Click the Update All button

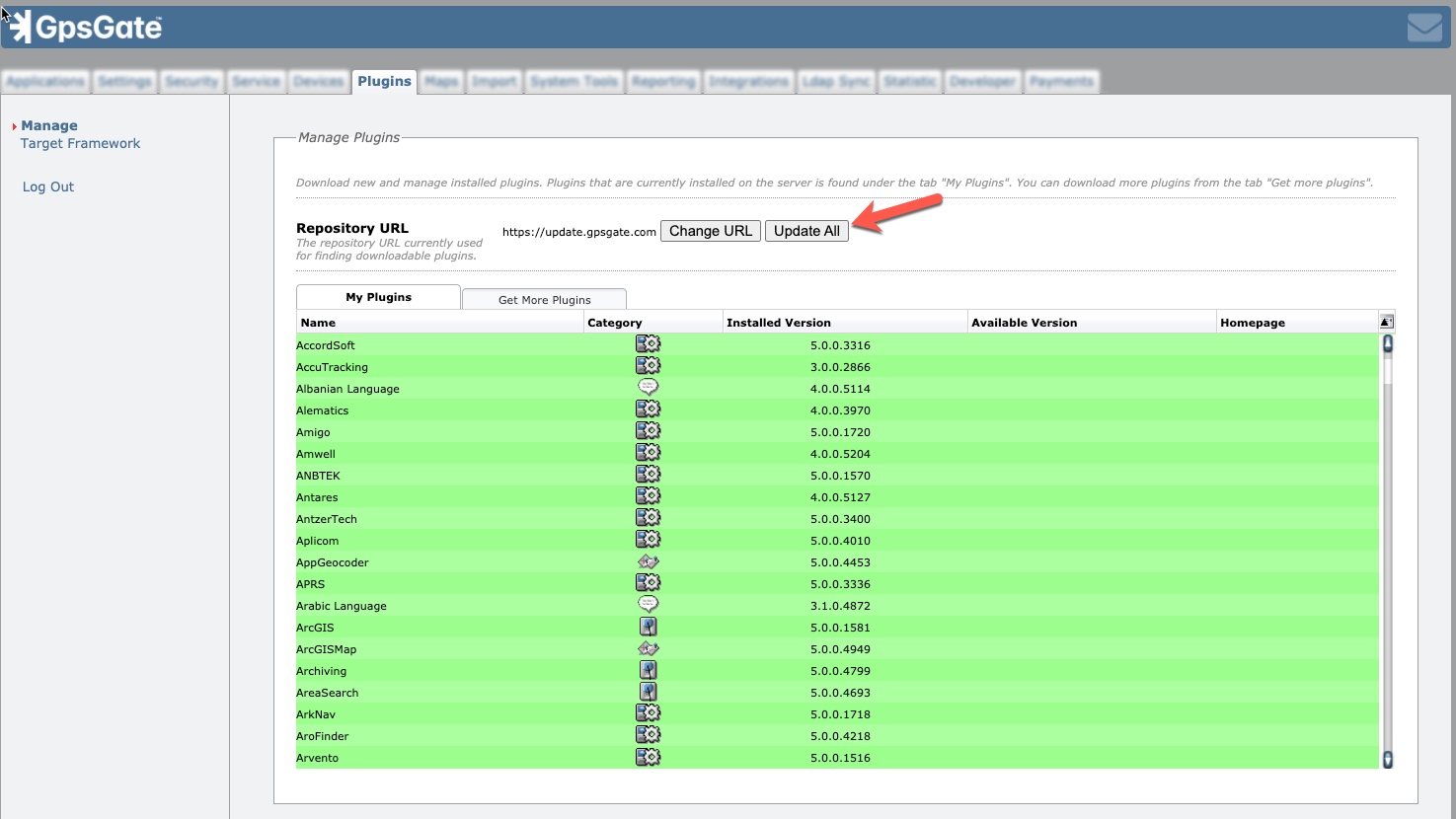806,231
